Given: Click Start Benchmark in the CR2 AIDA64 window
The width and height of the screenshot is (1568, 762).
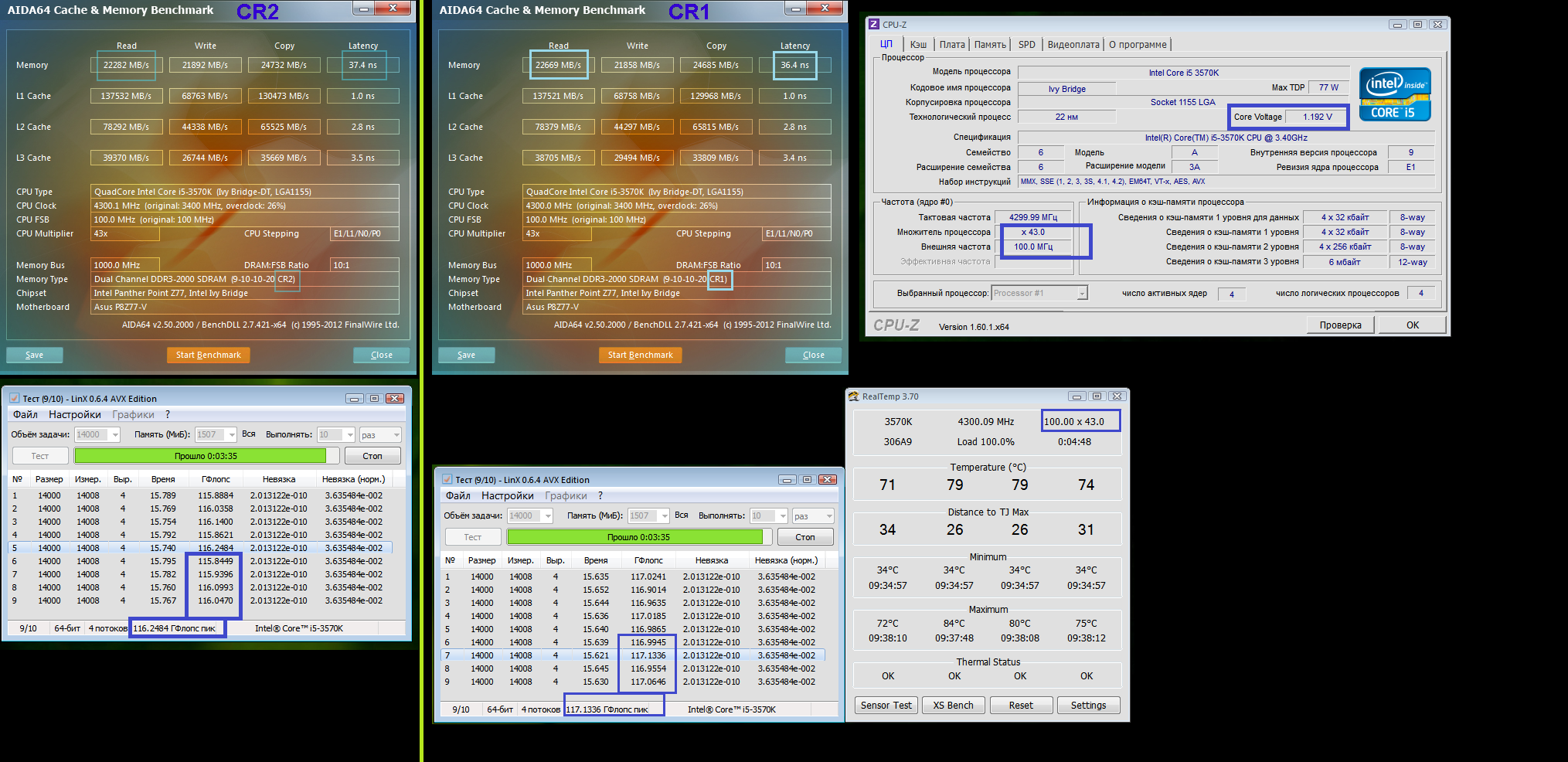Looking at the screenshot, I should coord(208,355).
